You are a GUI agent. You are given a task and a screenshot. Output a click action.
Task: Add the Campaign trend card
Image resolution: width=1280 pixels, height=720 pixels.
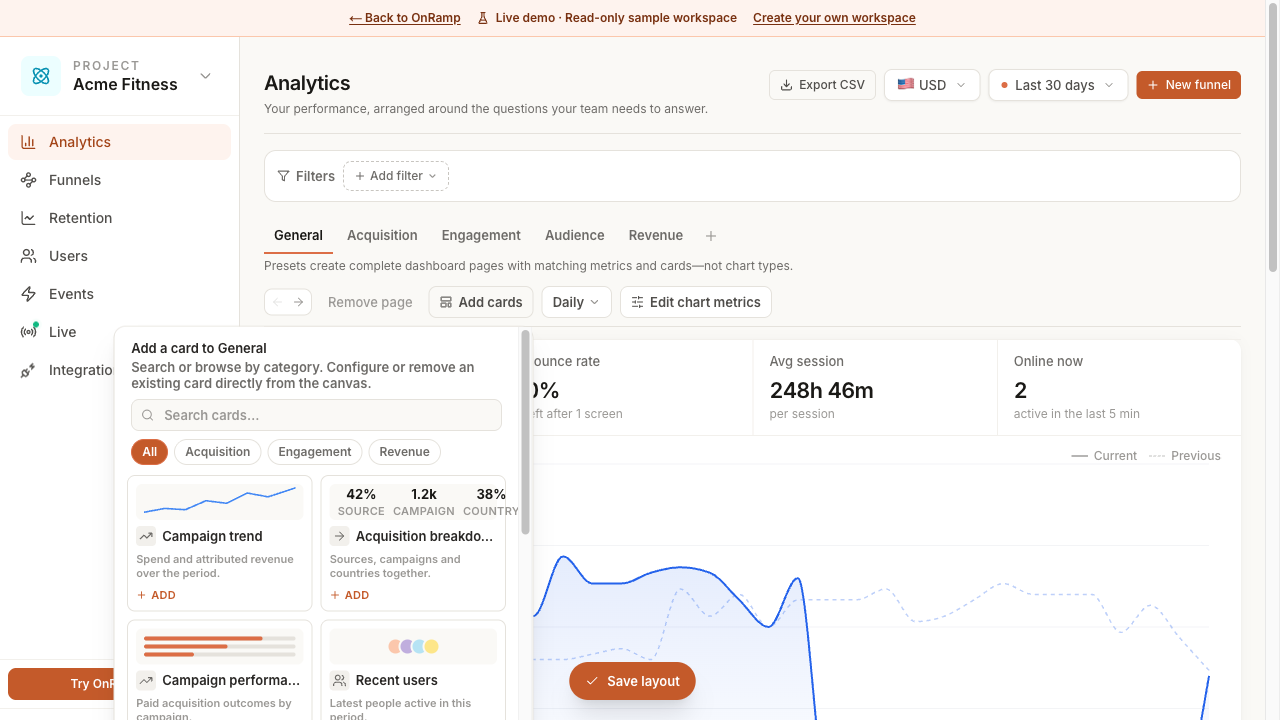coord(156,595)
